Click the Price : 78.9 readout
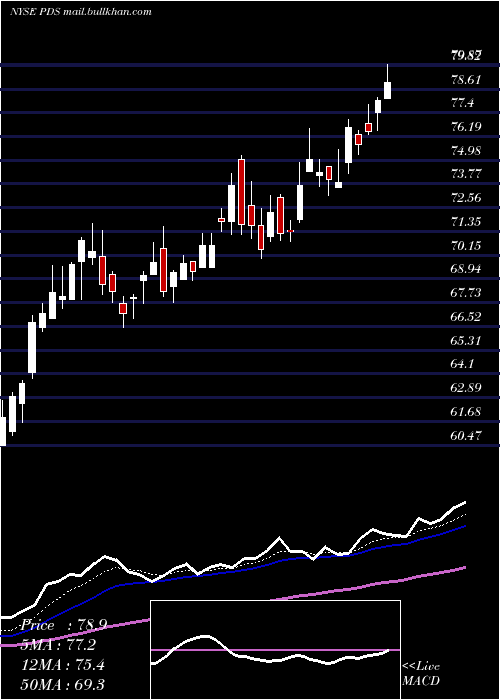The width and height of the screenshot is (500, 700). 63,625
